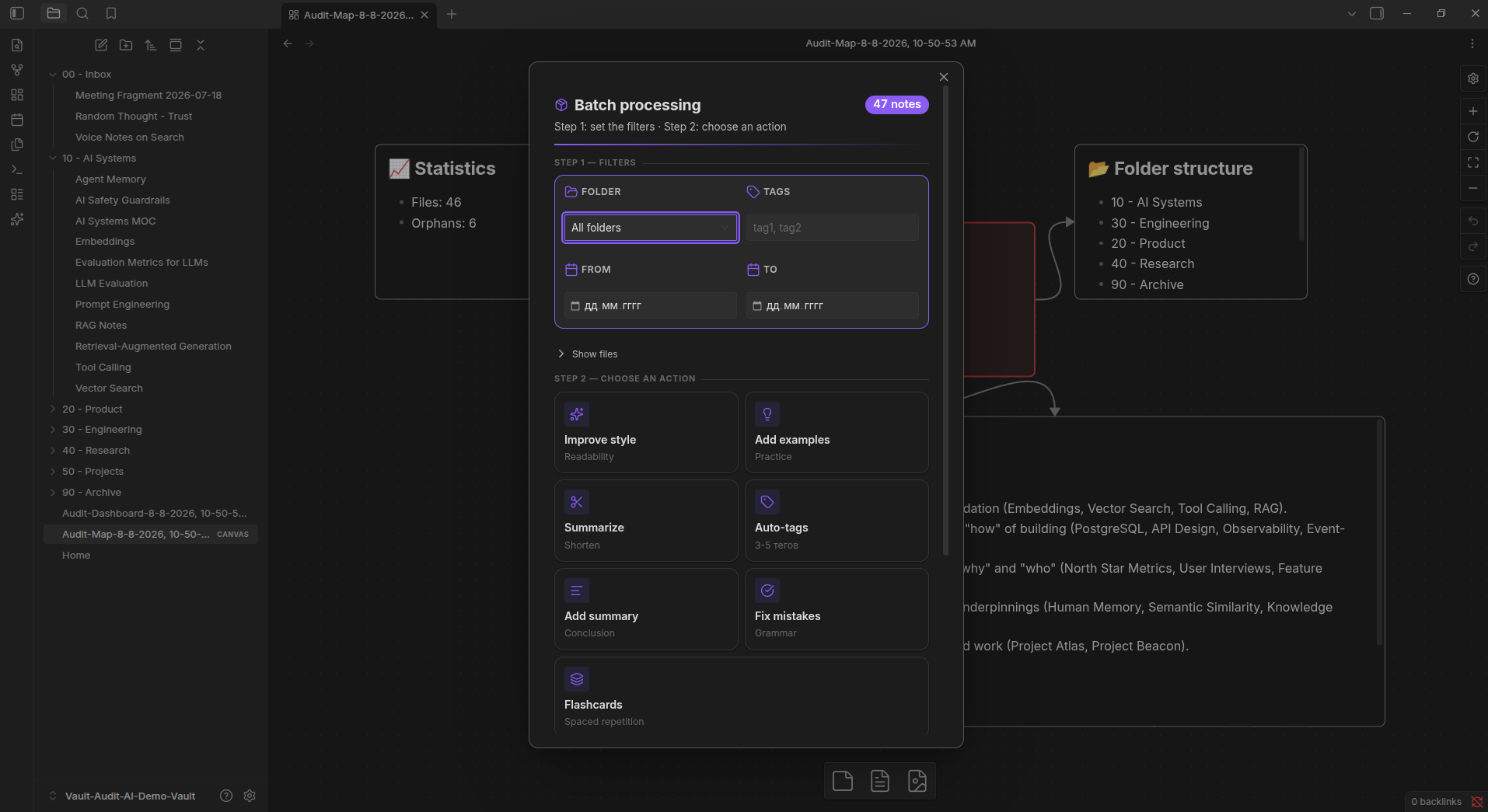Image resolution: width=1488 pixels, height=812 pixels.
Task: Click the canvas redo arrow
Action: tap(1473, 246)
